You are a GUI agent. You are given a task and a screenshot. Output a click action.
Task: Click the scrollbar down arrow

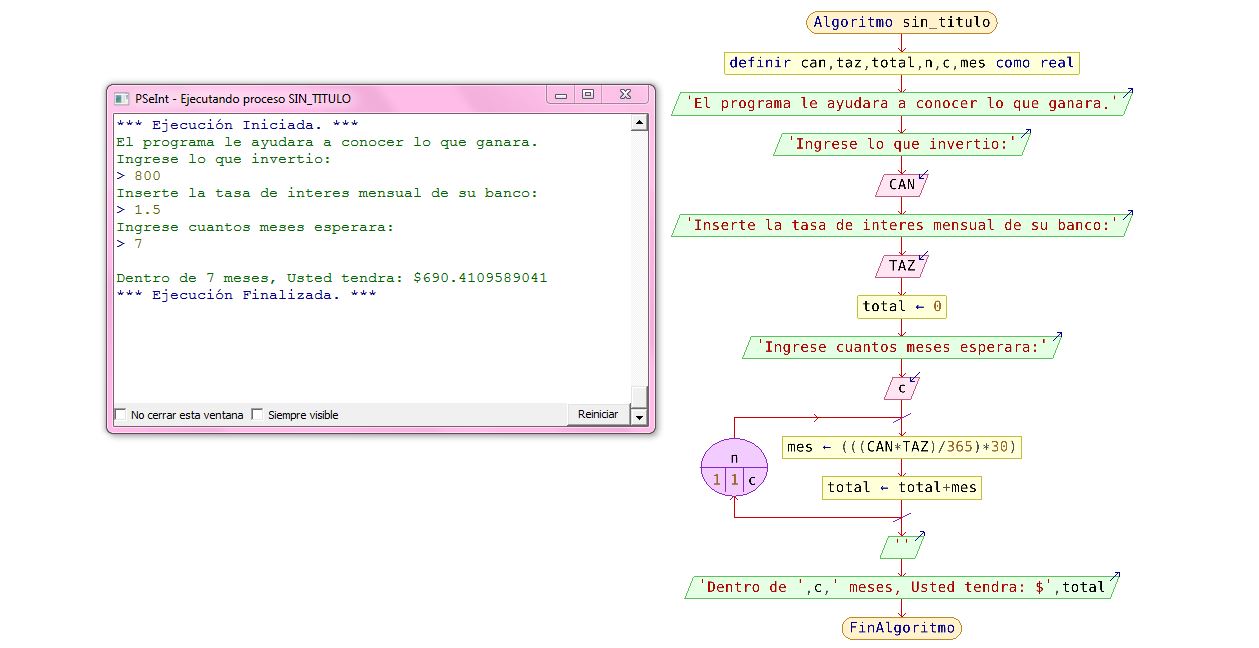639,417
